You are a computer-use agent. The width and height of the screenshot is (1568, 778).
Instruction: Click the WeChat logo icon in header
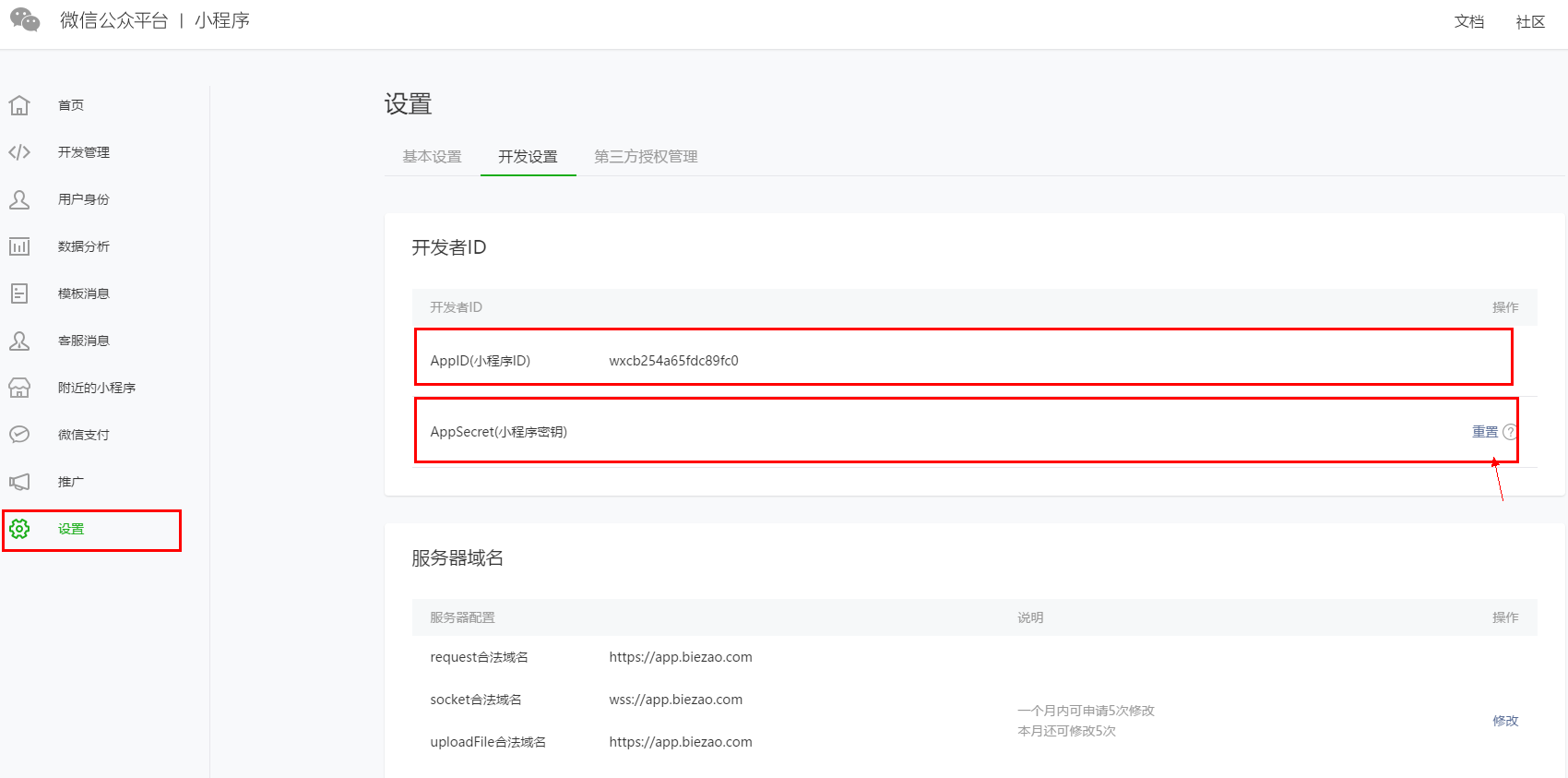[25, 19]
